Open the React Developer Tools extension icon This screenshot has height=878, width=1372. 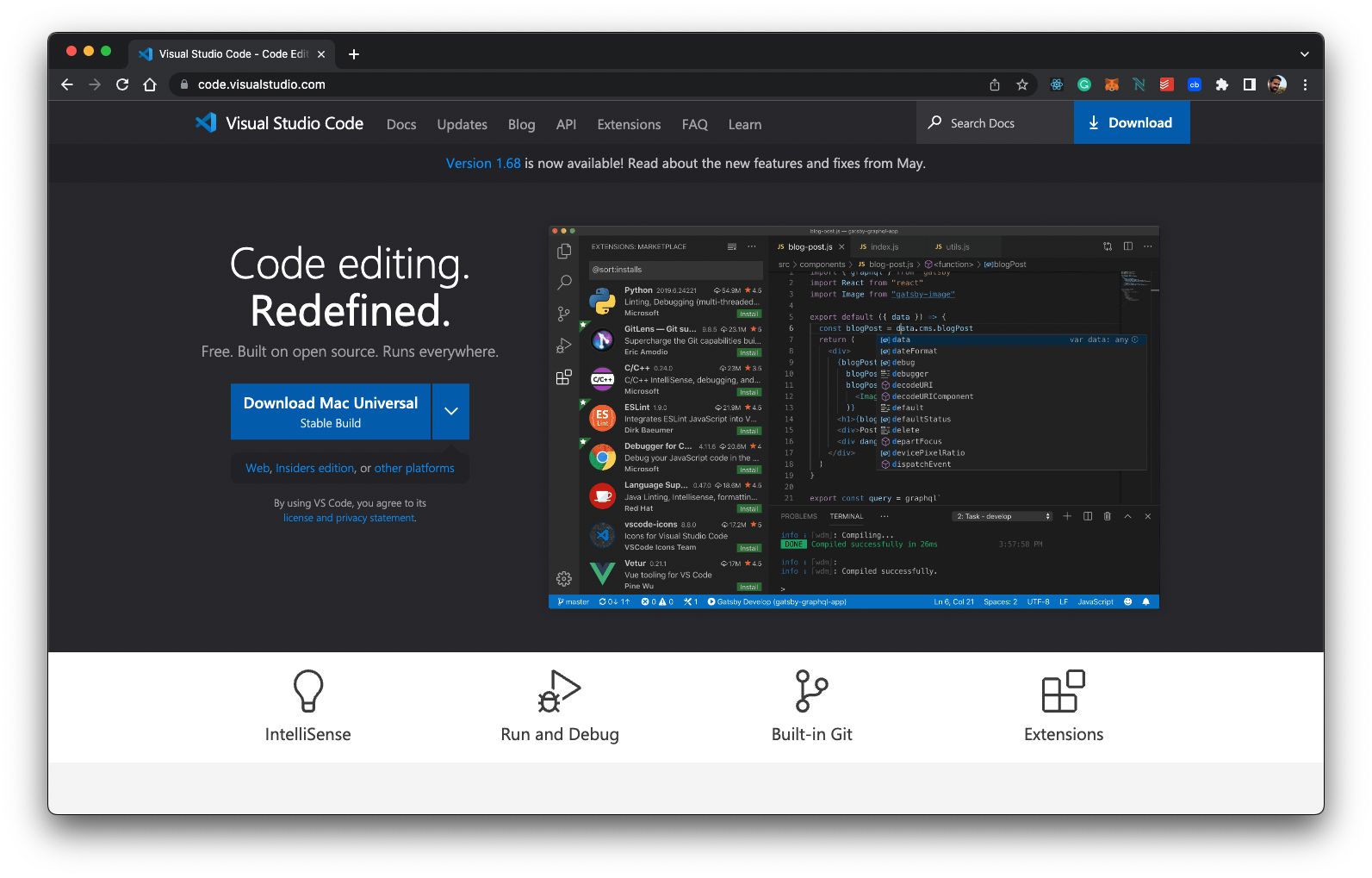click(1057, 84)
